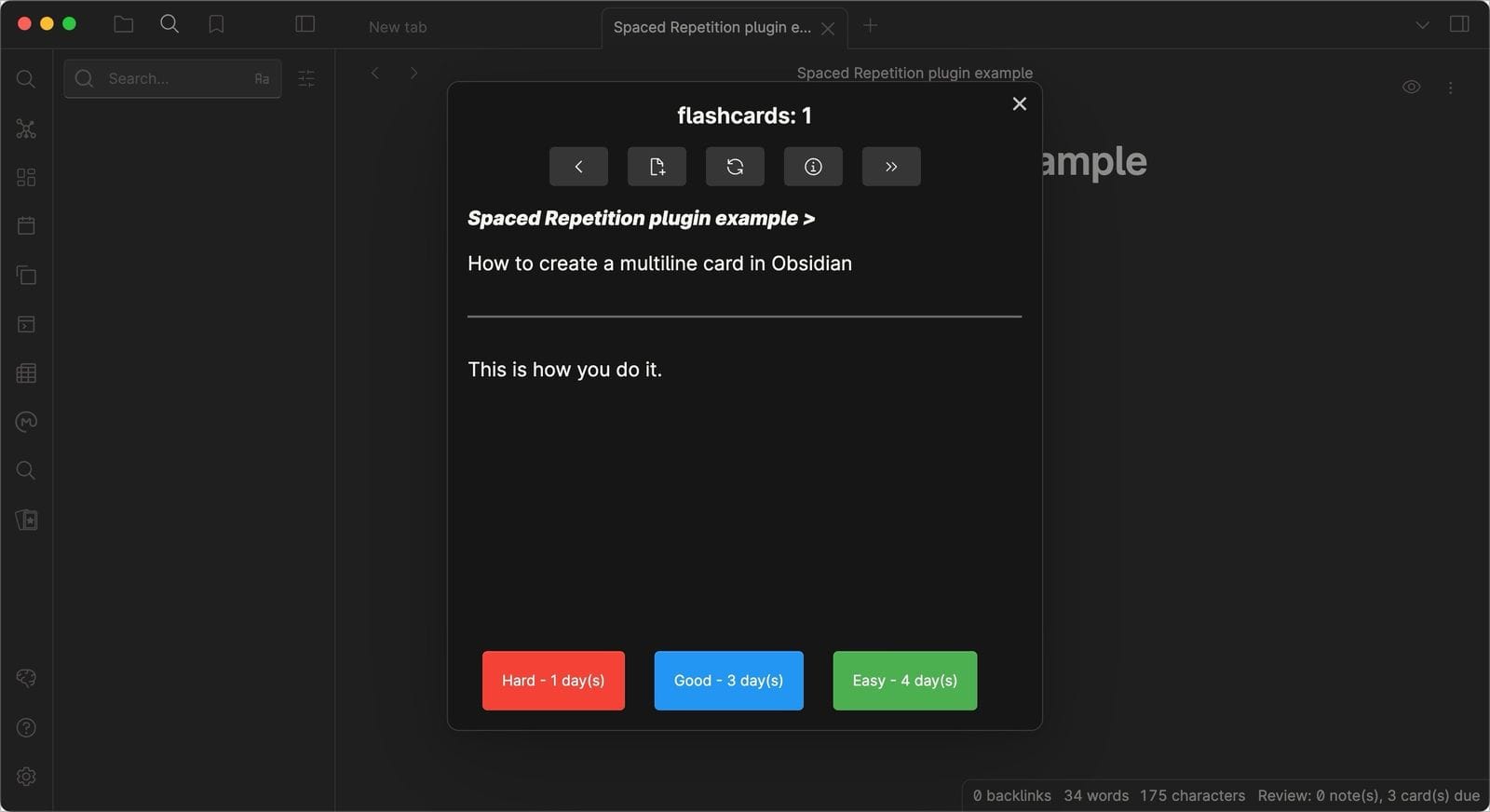
Task: Click lower magnifier icon in ribbon
Action: (x=26, y=470)
